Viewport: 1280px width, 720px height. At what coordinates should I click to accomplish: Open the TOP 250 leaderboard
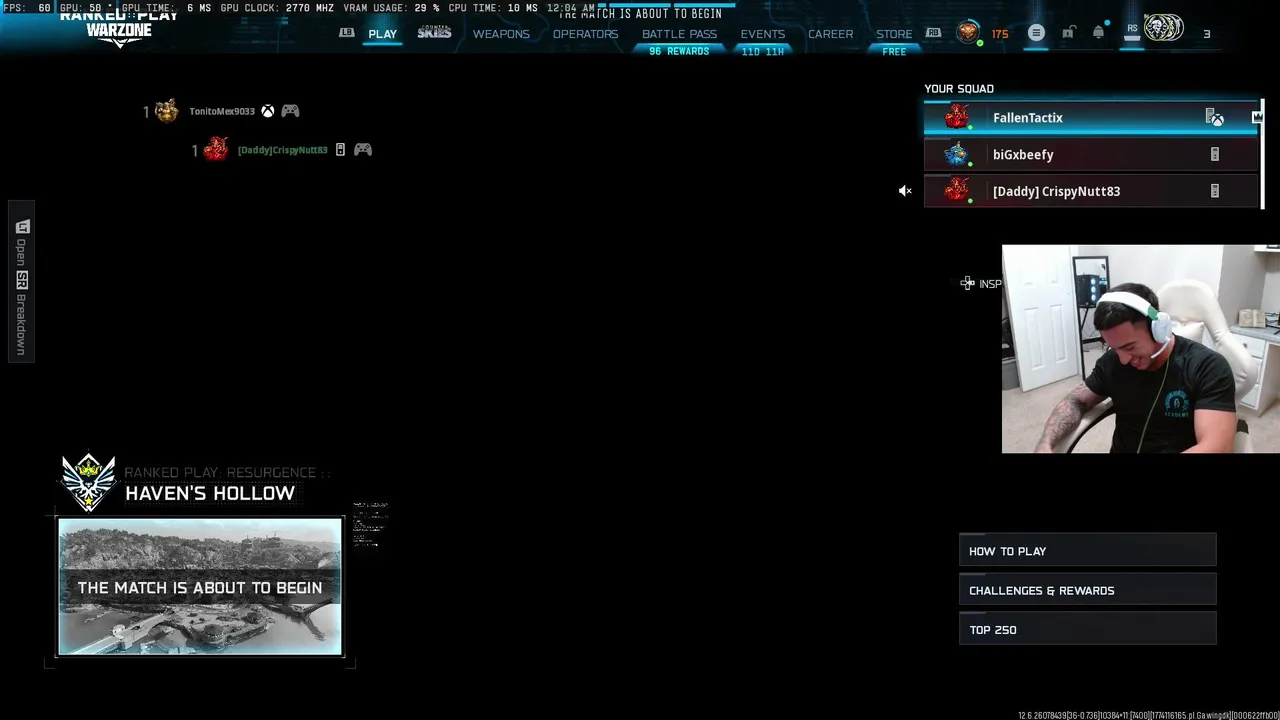tap(1087, 630)
